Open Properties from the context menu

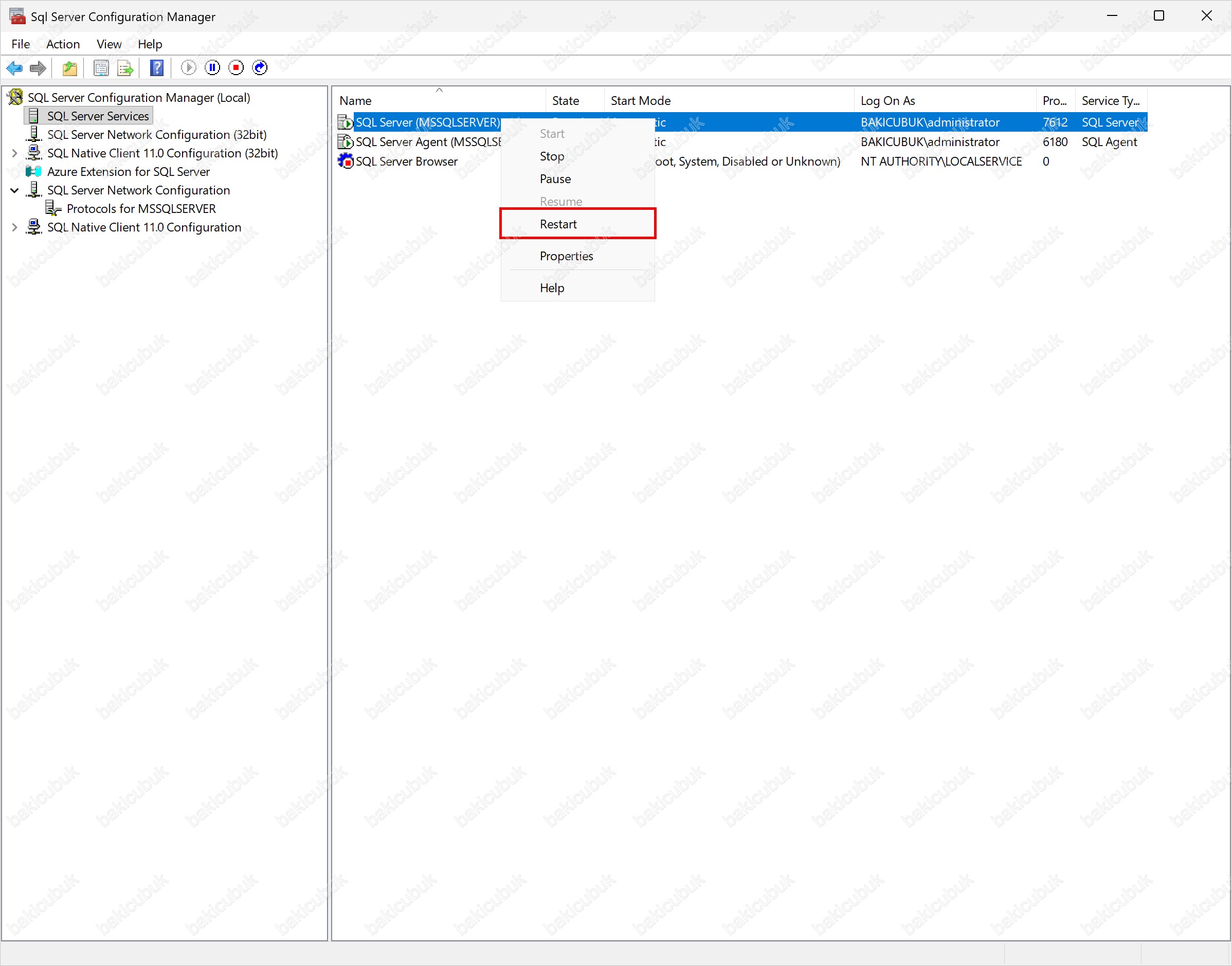(x=566, y=256)
